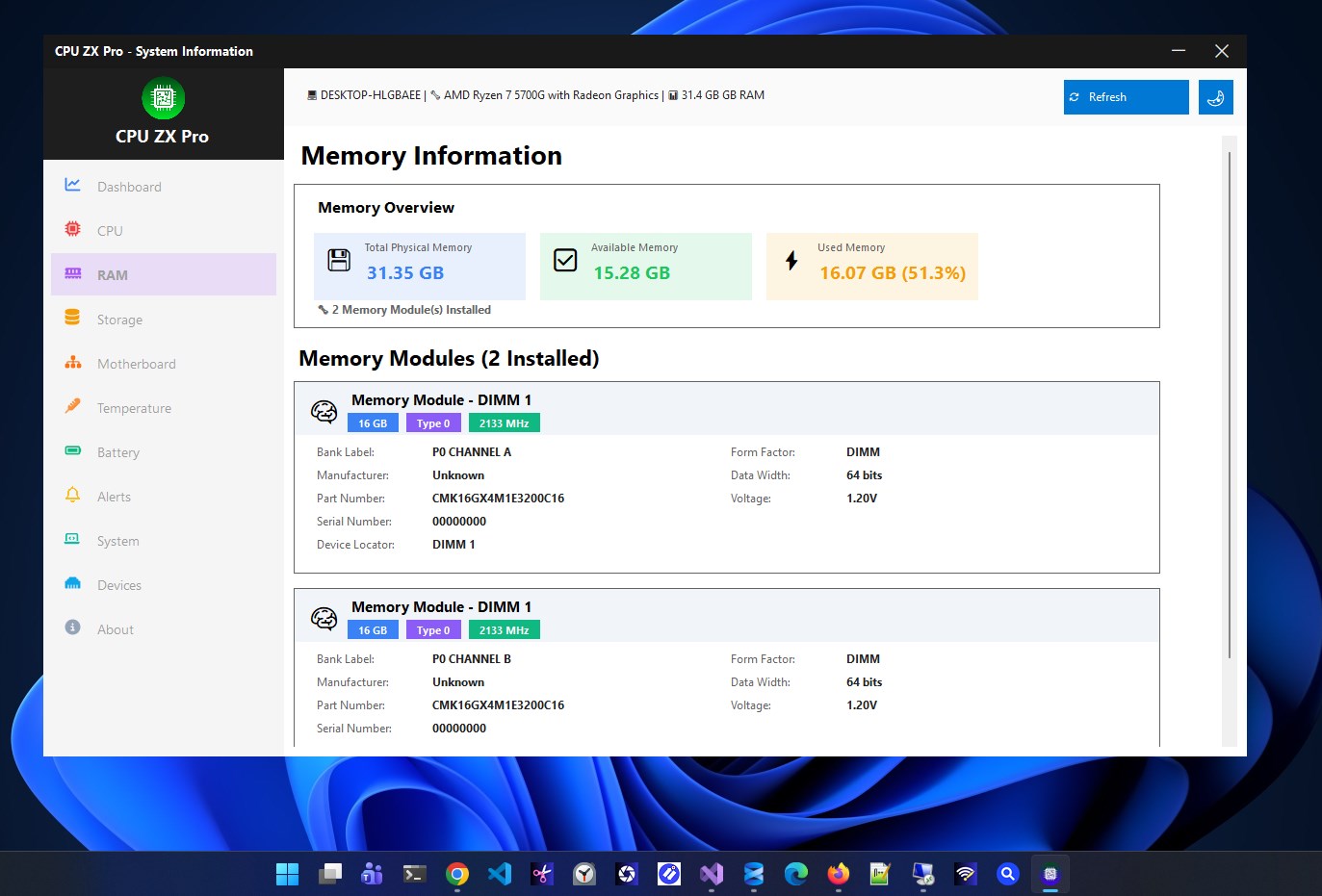Open the Alerts section
The width and height of the screenshot is (1322, 896).
114,496
